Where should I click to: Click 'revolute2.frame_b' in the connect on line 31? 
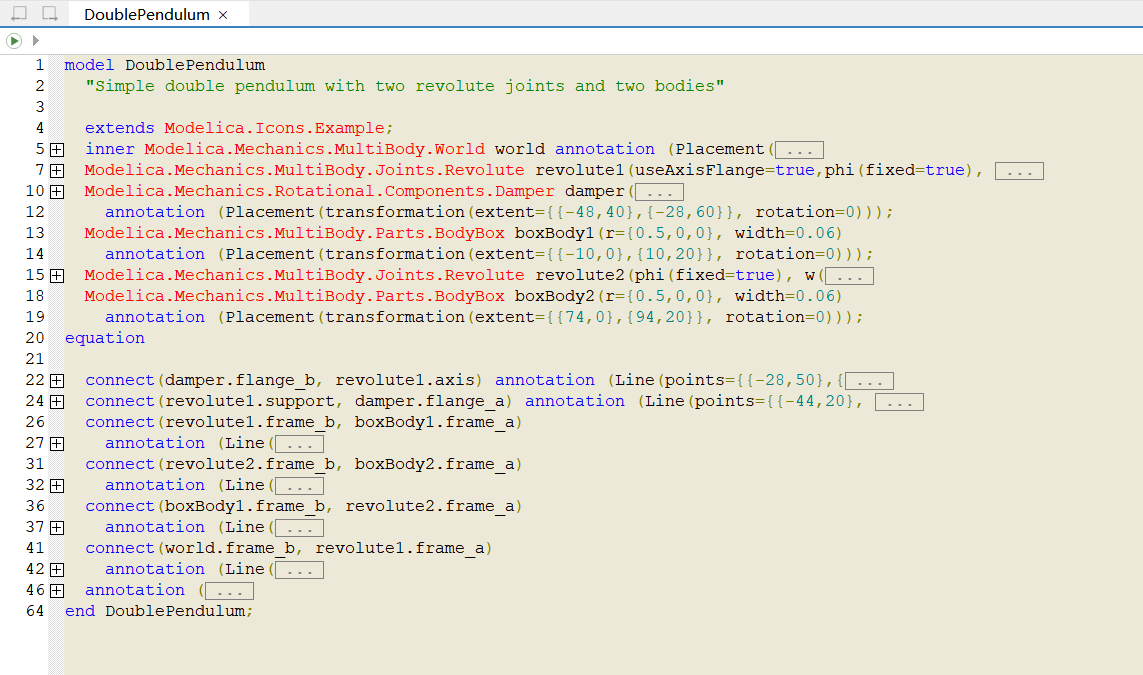[249, 464]
